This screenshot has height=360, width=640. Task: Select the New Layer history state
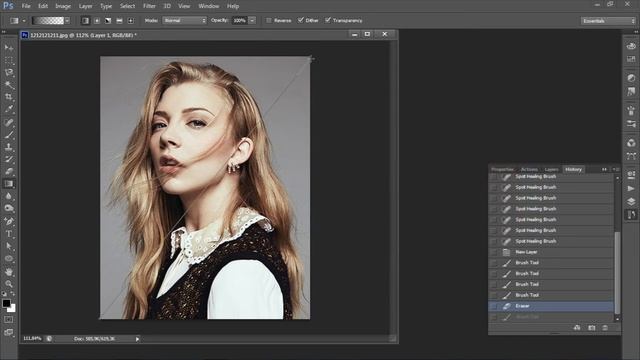pyautogui.click(x=551, y=252)
